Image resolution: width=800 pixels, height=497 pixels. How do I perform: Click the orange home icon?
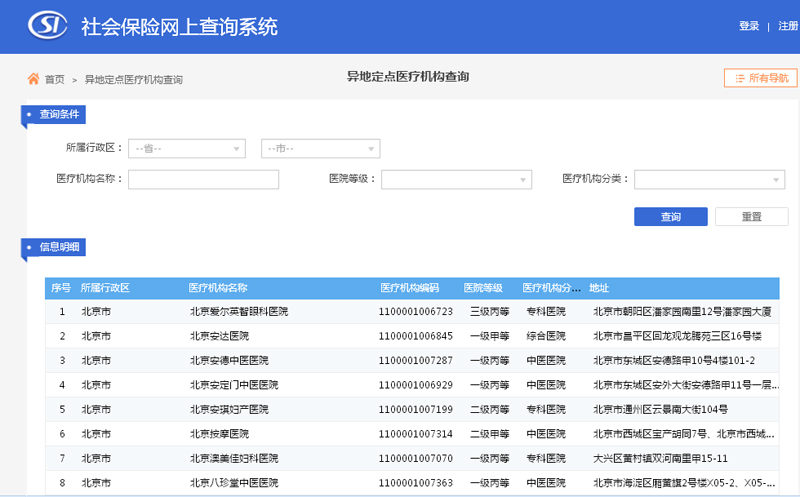point(33,78)
